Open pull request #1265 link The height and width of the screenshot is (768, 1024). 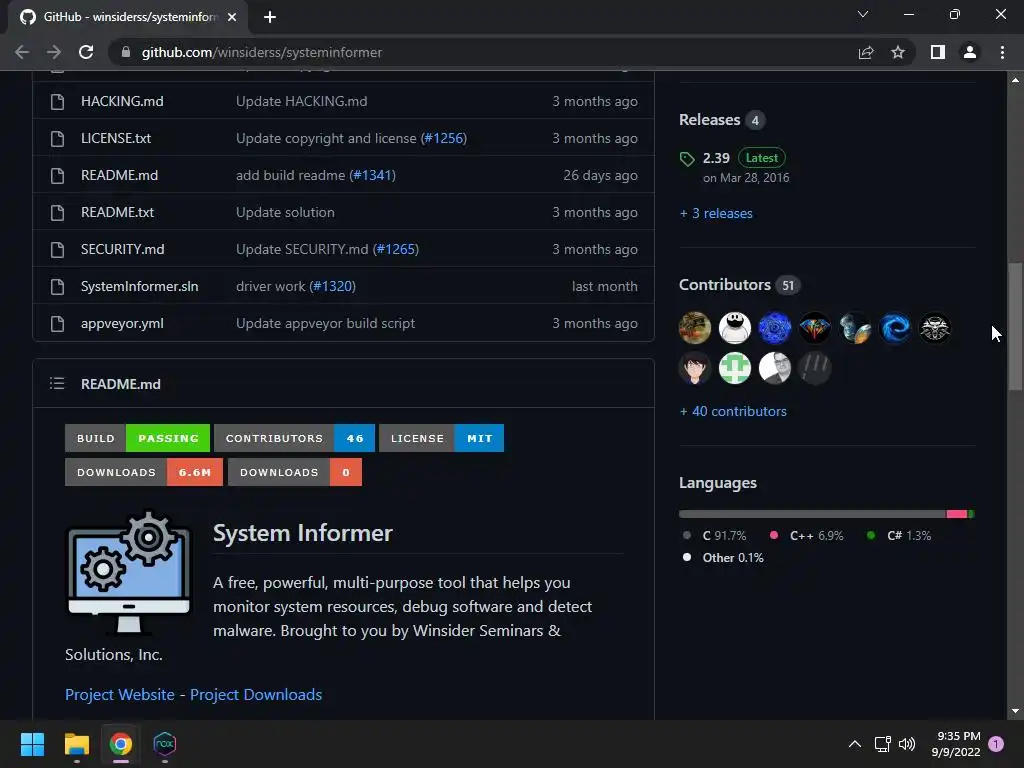(x=396, y=249)
